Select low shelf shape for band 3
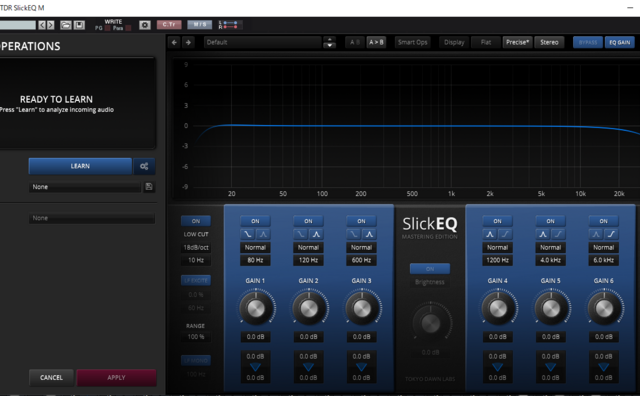The image size is (640, 396). click(353, 234)
